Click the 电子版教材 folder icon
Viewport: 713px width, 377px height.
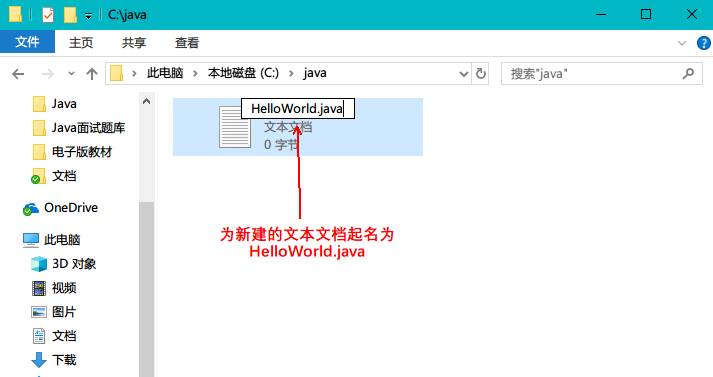click(x=39, y=152)
